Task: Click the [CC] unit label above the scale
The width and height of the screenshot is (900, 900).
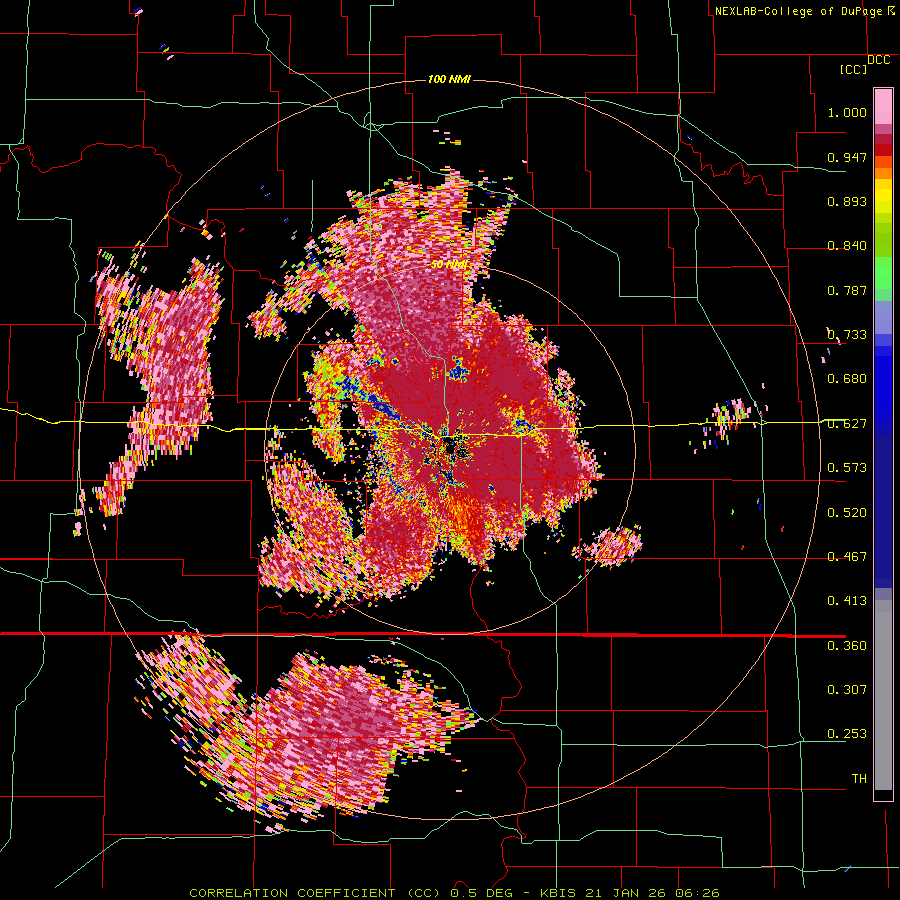Action: point(853,69)
